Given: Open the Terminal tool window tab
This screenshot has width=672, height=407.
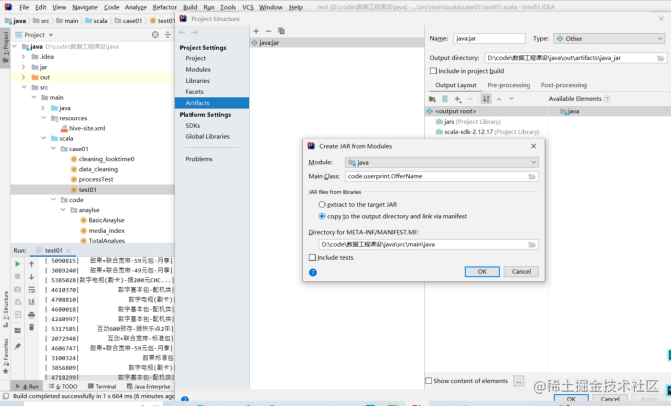Looking at the screenshot, I should pos(102,386).
